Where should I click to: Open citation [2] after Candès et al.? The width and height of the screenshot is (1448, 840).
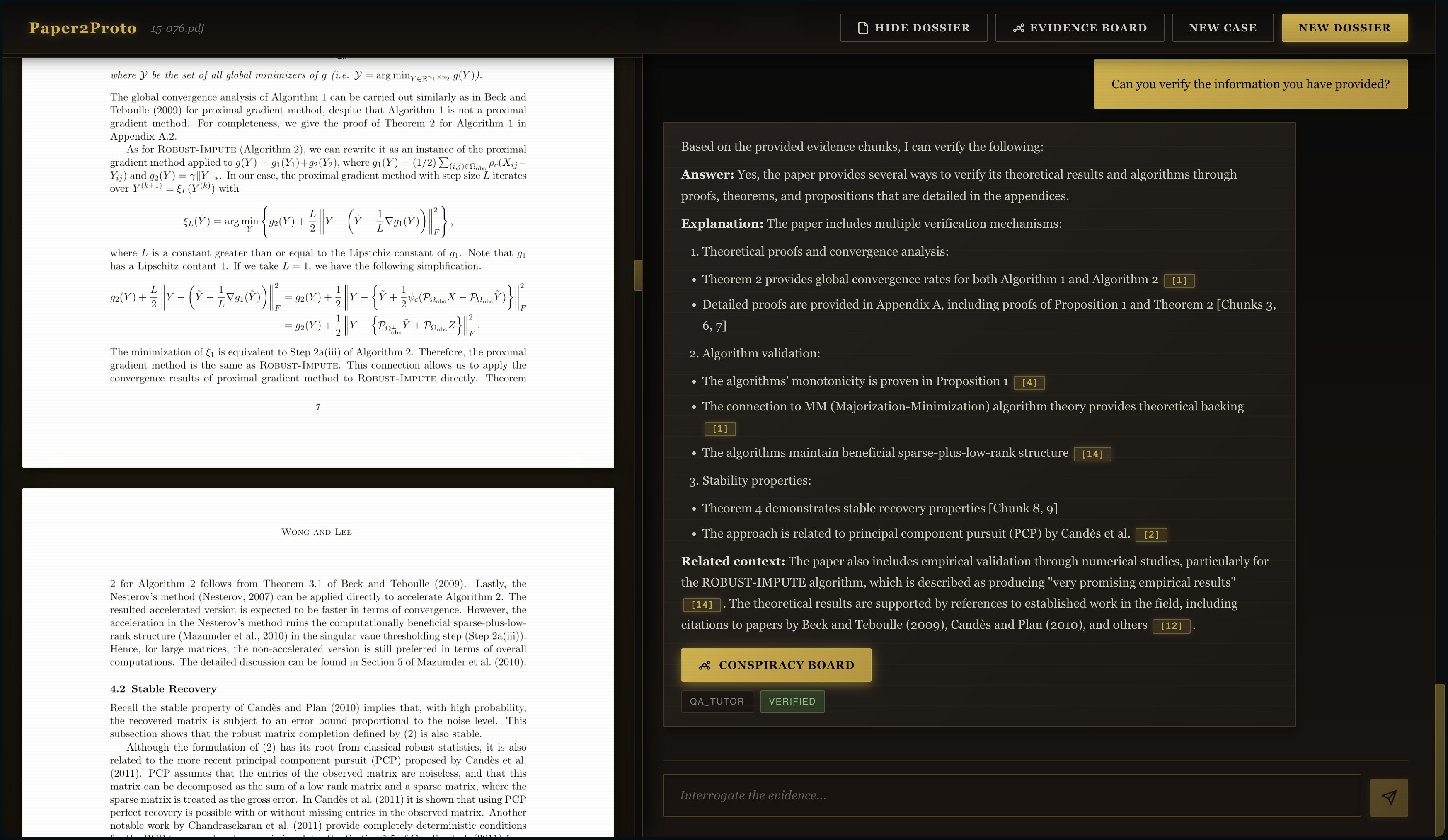(x=1151, y=535)
